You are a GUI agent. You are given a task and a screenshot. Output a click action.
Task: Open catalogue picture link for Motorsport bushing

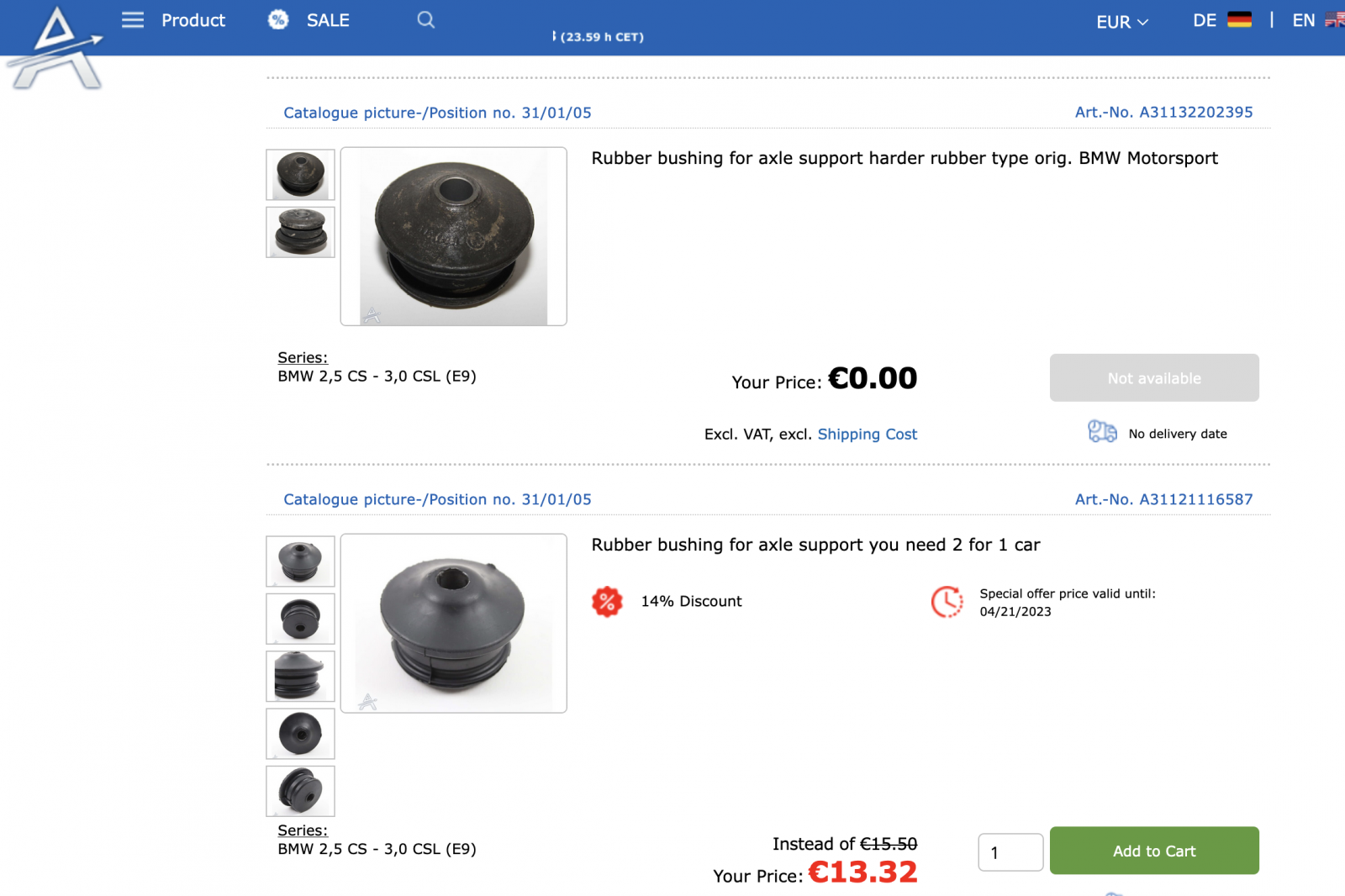[x=437, y=113]
